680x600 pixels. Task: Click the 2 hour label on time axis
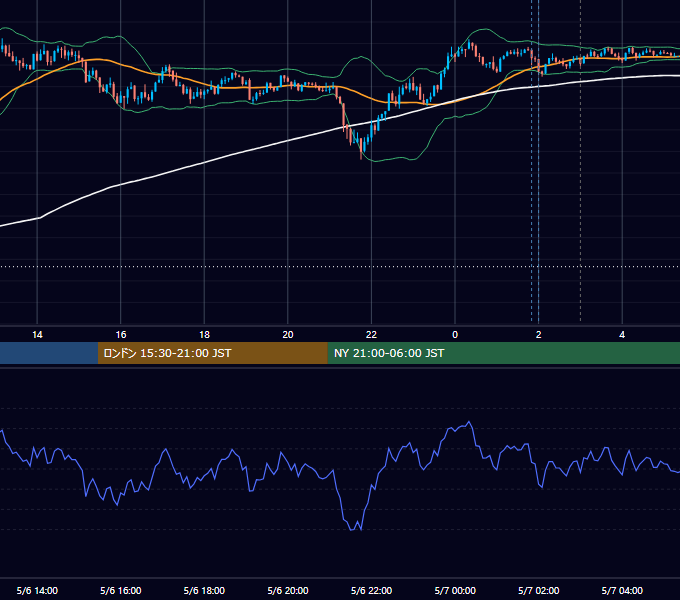(x=539, y=335)
